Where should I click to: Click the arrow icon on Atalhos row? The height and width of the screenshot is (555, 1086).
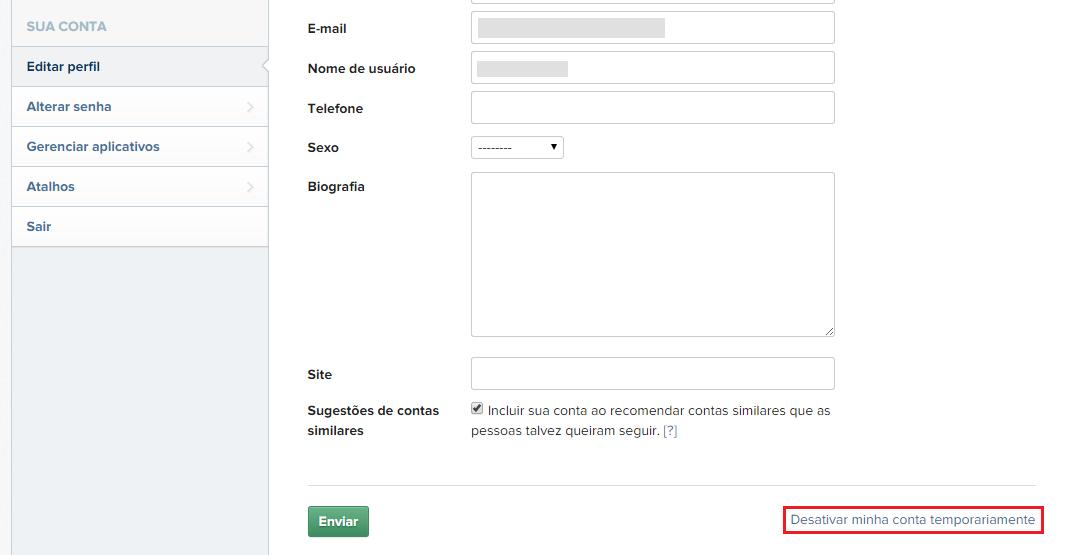tap(249, 187)
